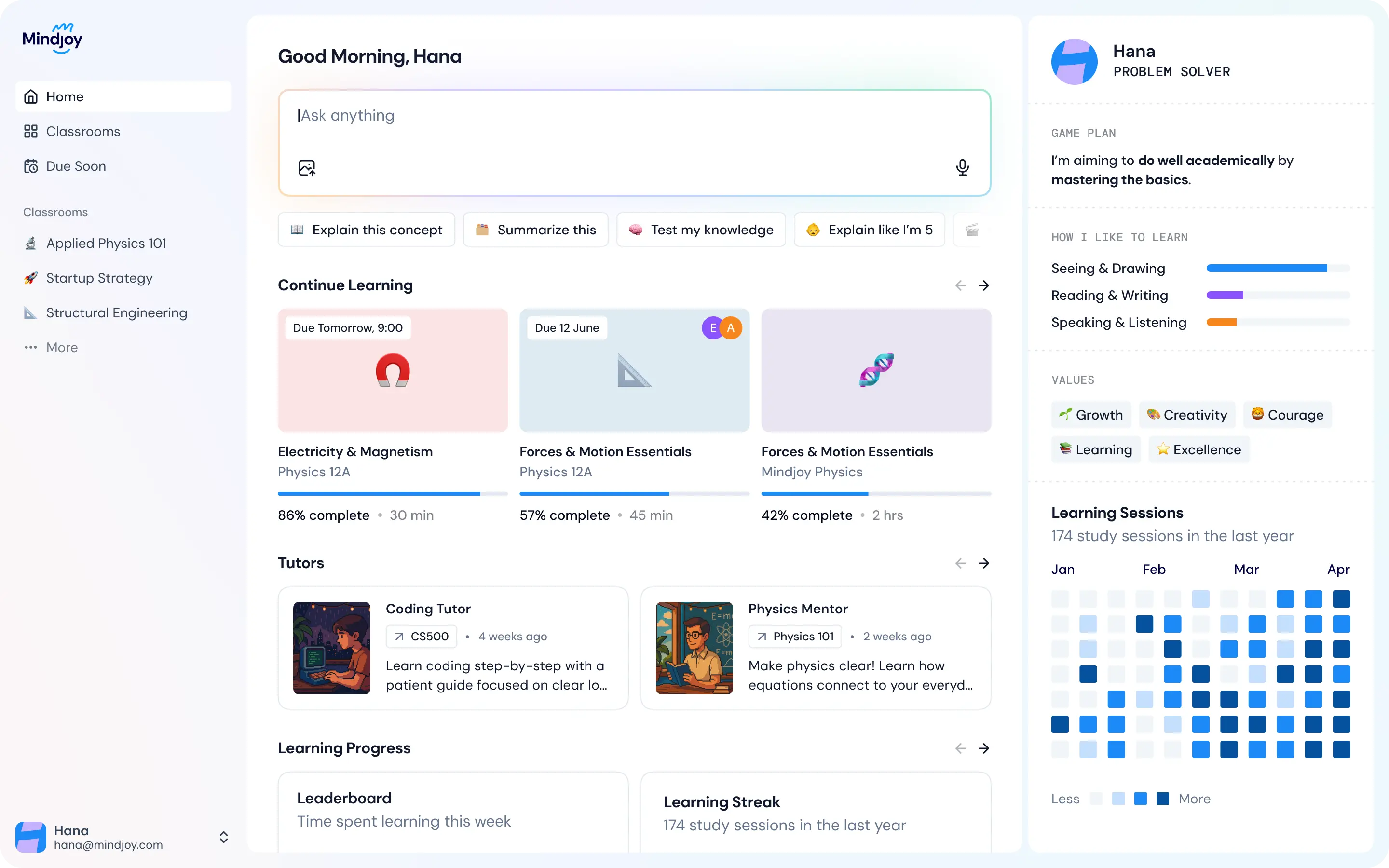The width and height of the screenshot is (1389, 868).
Task: Click the Explain this concept chip
Action: [x=366, y=230]
